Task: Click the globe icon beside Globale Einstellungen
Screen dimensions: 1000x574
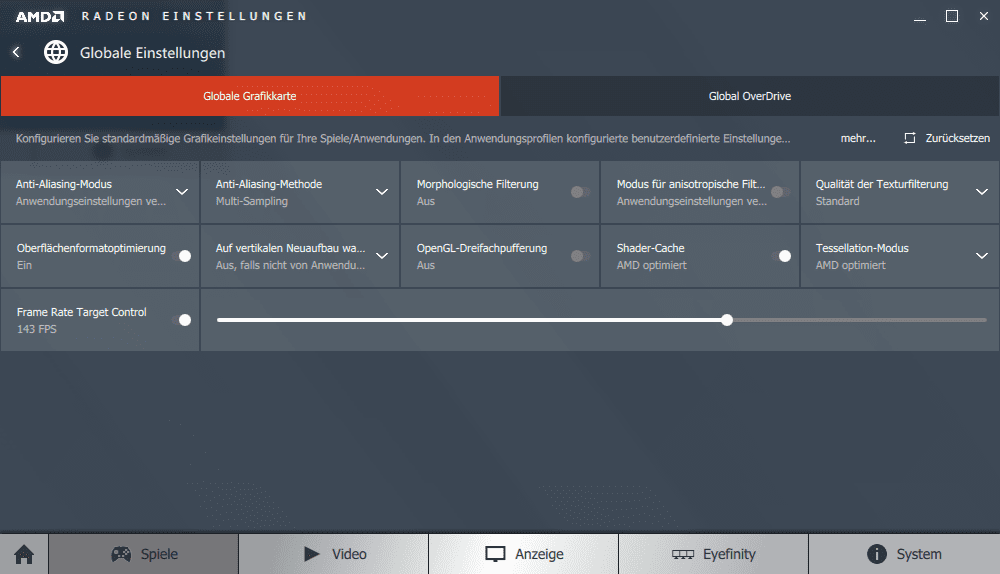Action: click(x=56, y=52)
